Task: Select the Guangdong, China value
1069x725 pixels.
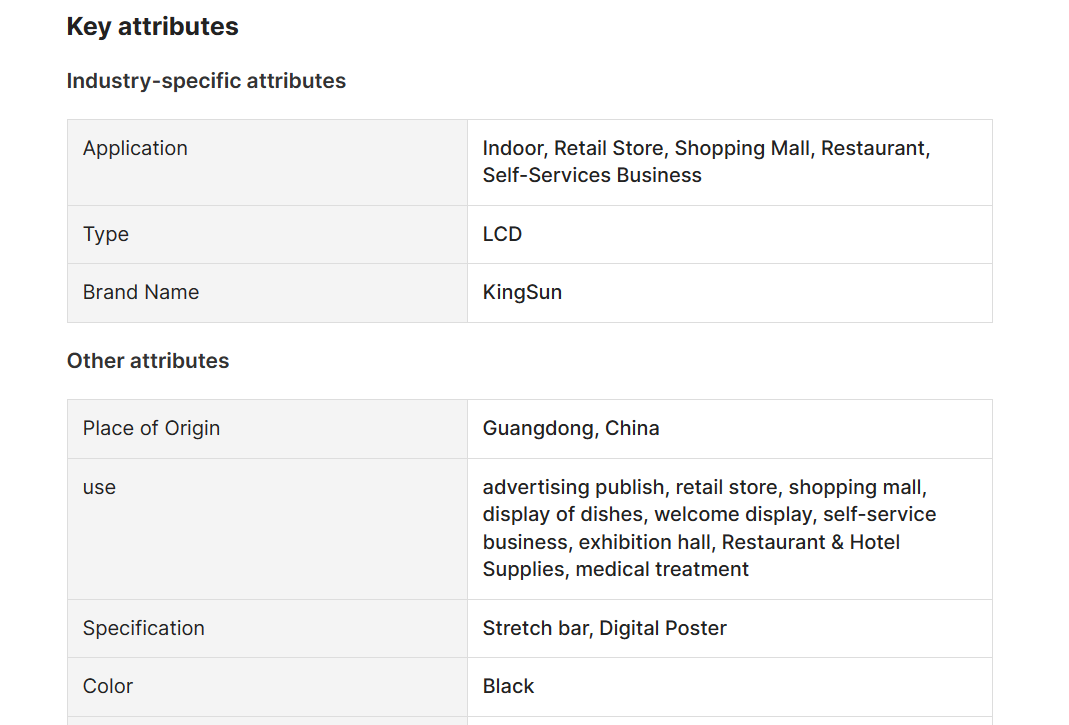Action: coord(571,428)
